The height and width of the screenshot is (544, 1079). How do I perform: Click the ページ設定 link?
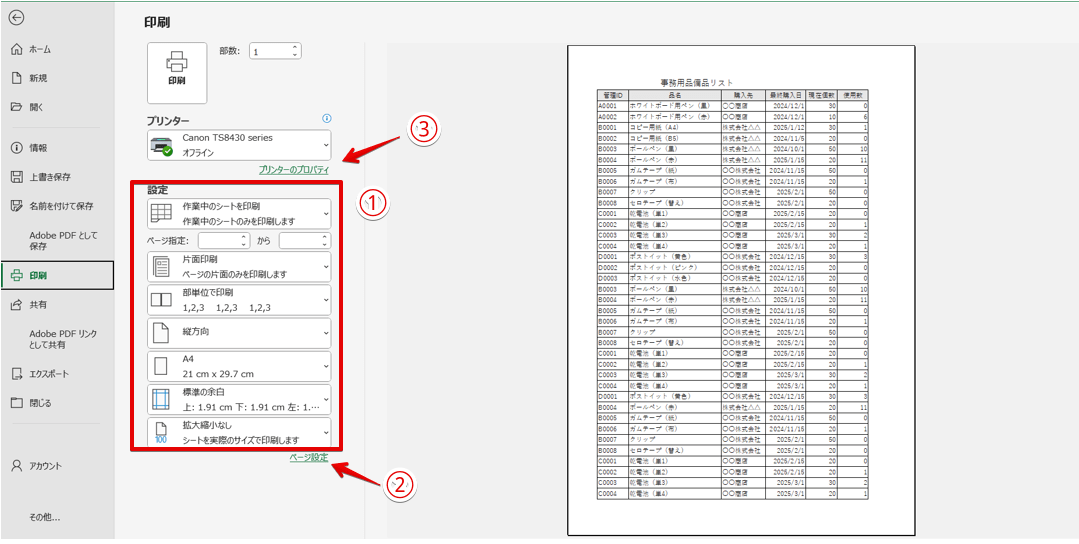(308, 457)
